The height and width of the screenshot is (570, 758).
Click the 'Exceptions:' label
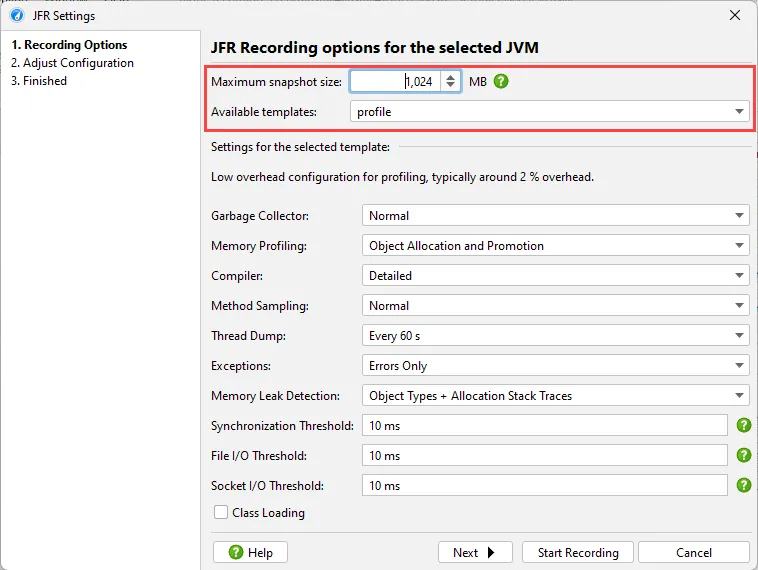pos(241,365)
